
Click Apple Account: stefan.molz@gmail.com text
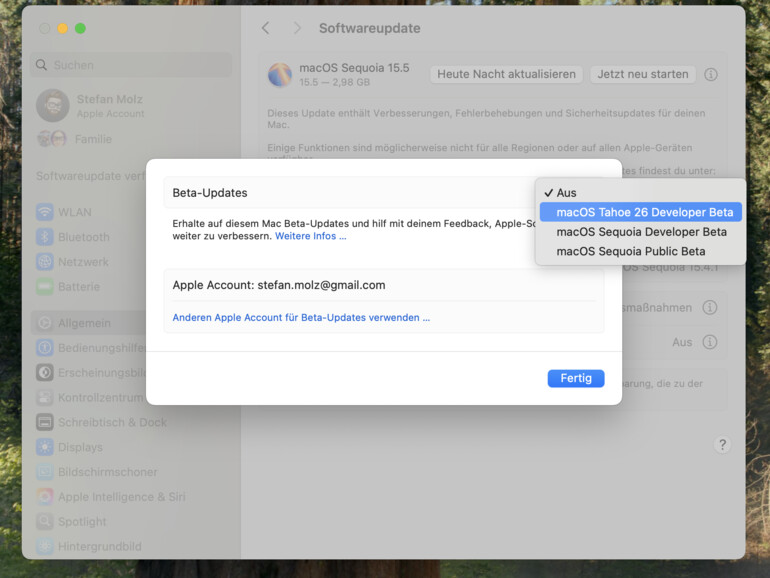tap(279, 285)
